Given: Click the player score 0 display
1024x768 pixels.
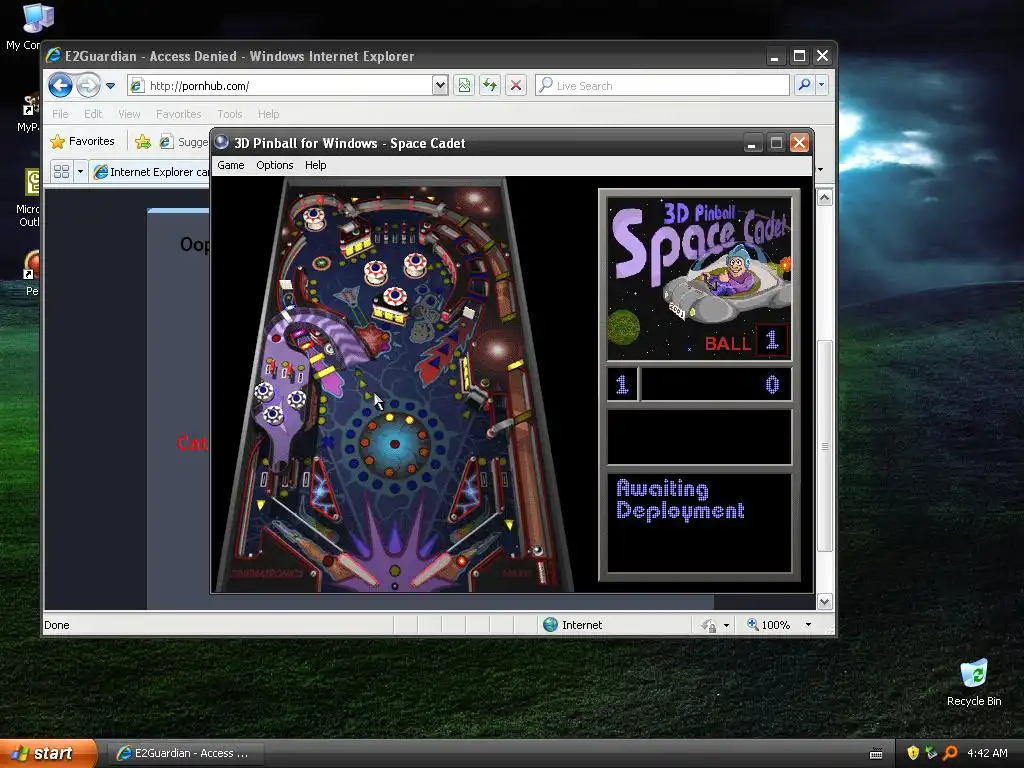Looking at the screenshot, I should click(717, 384).
